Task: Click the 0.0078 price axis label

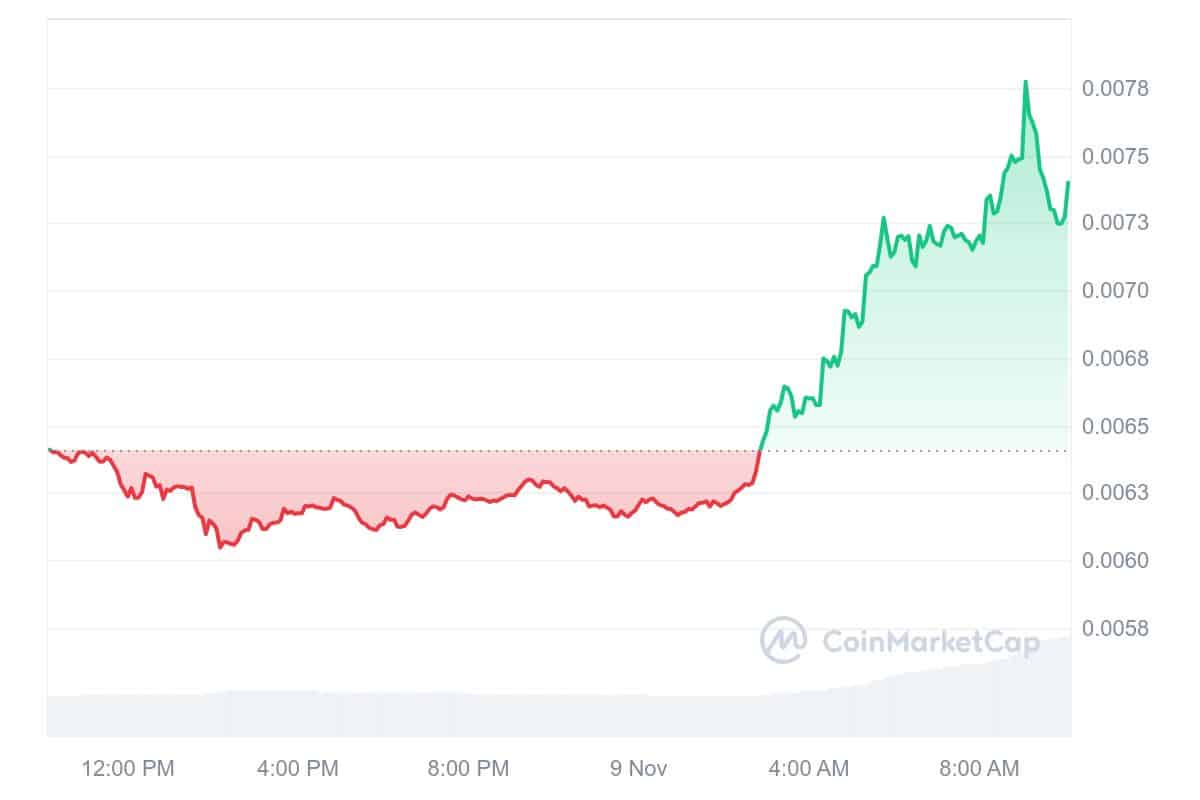Action: pyautogui.click(x=1116, y=90)
